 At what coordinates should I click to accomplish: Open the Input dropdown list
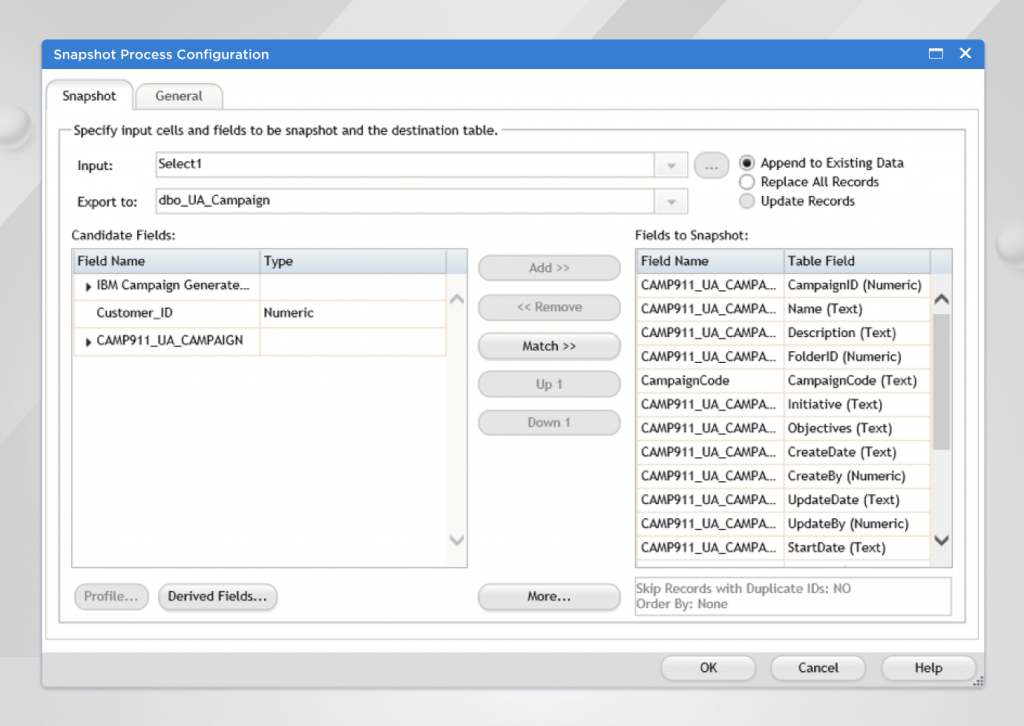pos(671,165)
